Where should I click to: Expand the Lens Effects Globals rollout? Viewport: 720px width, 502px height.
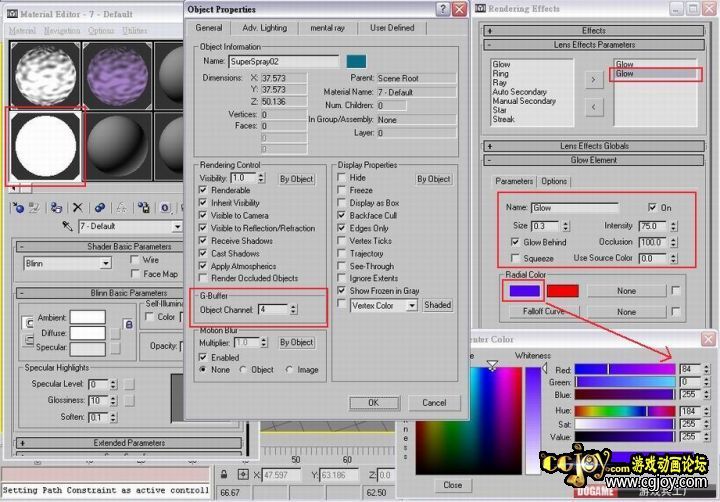tap(594, 146)
